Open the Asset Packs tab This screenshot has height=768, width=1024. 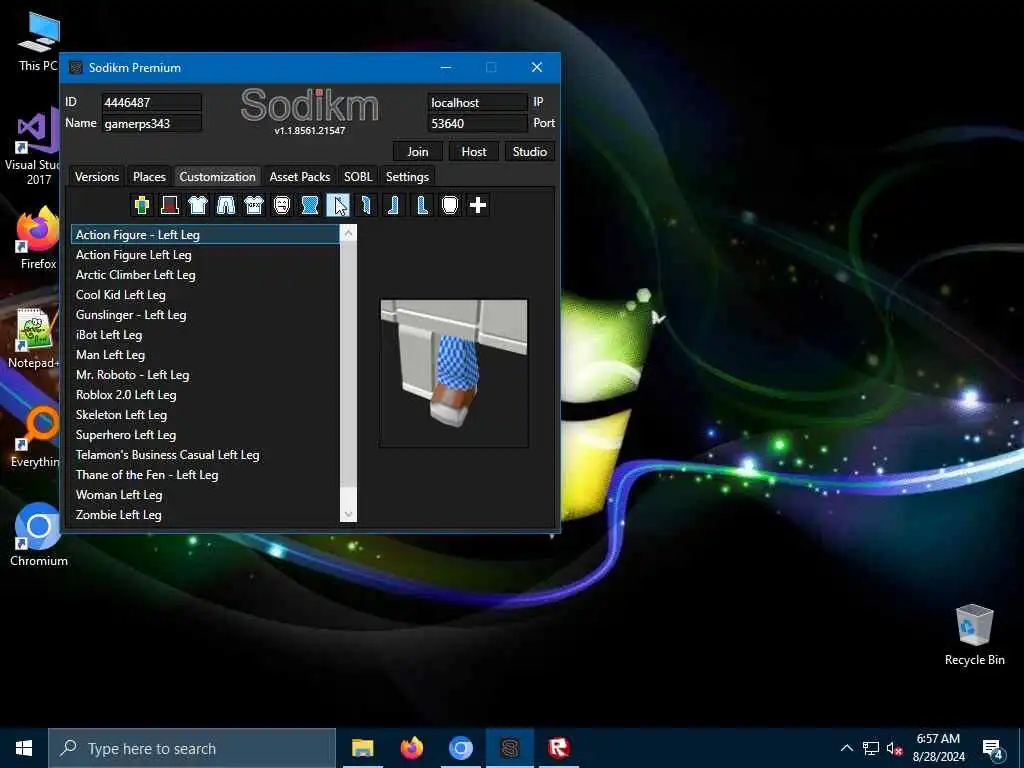[x=300, y=176]
